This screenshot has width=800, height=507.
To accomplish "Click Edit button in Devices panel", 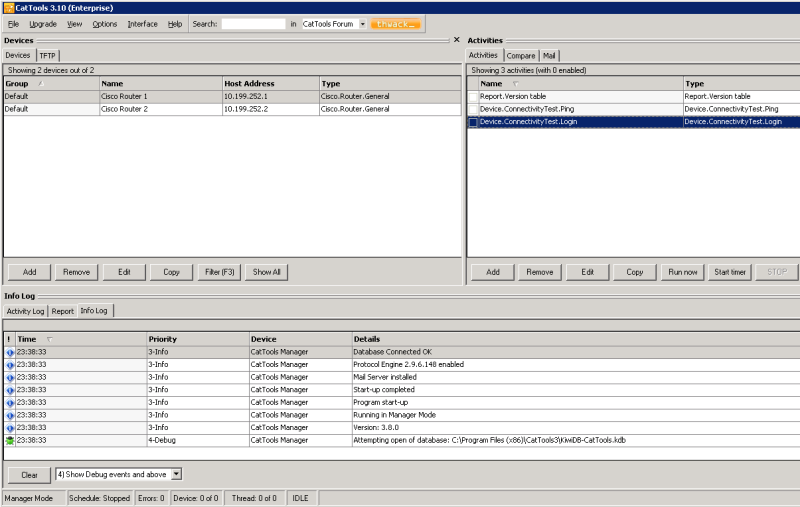I will 124,272.
